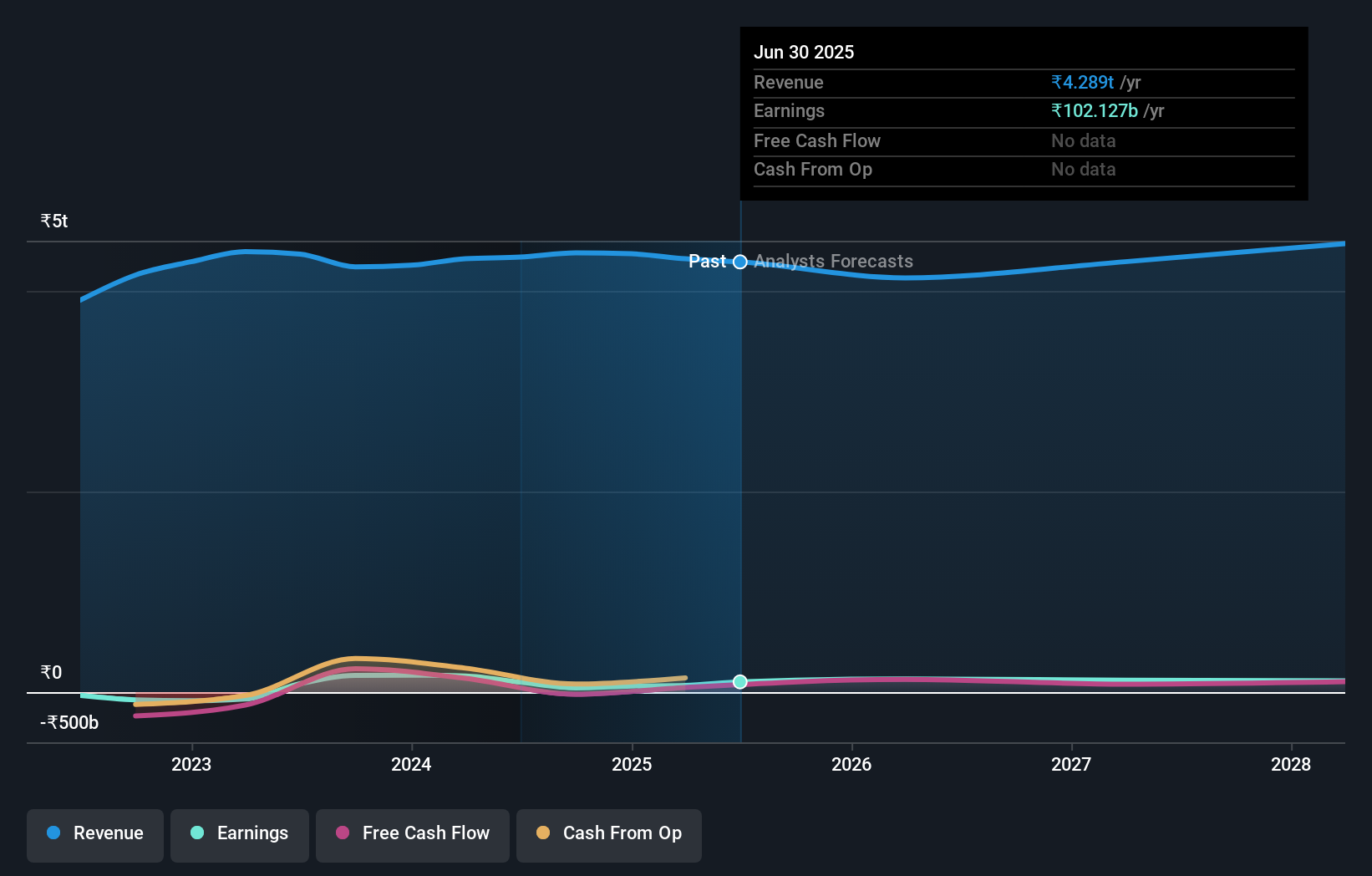
Task: Click the 2027 x-axis label
Action: (x=1071, y=764)
